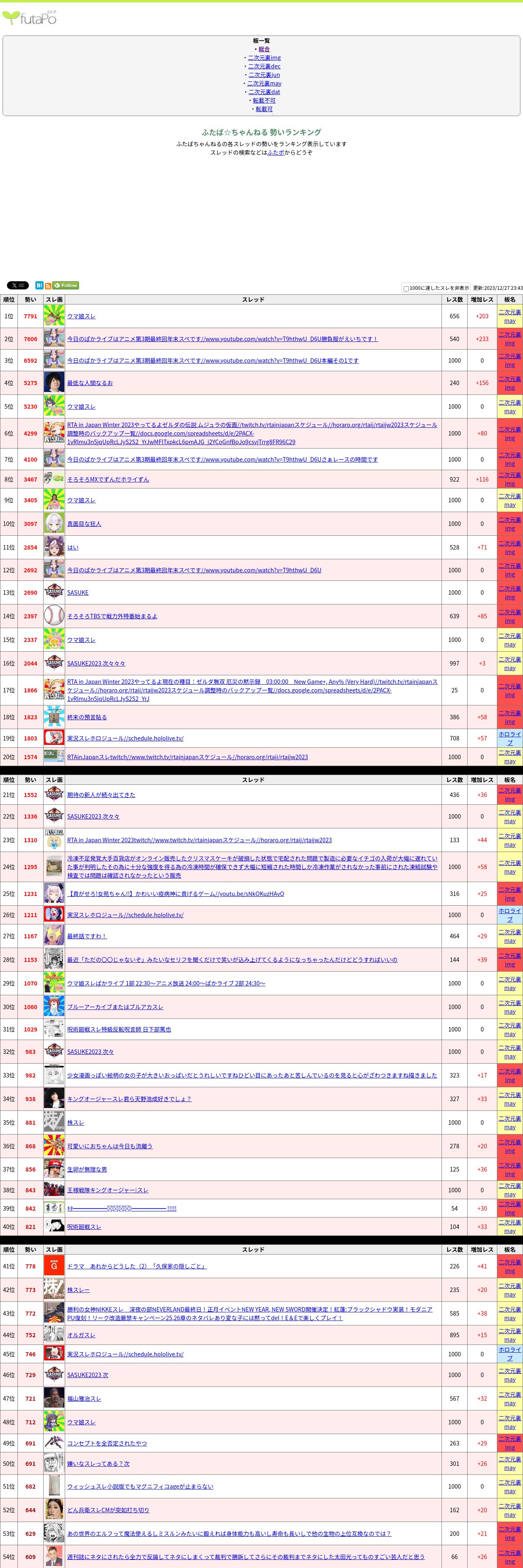Click the X post share button
Viewport: 523px width, 1568px height.
pyautogui.click(x=18, y=285)
